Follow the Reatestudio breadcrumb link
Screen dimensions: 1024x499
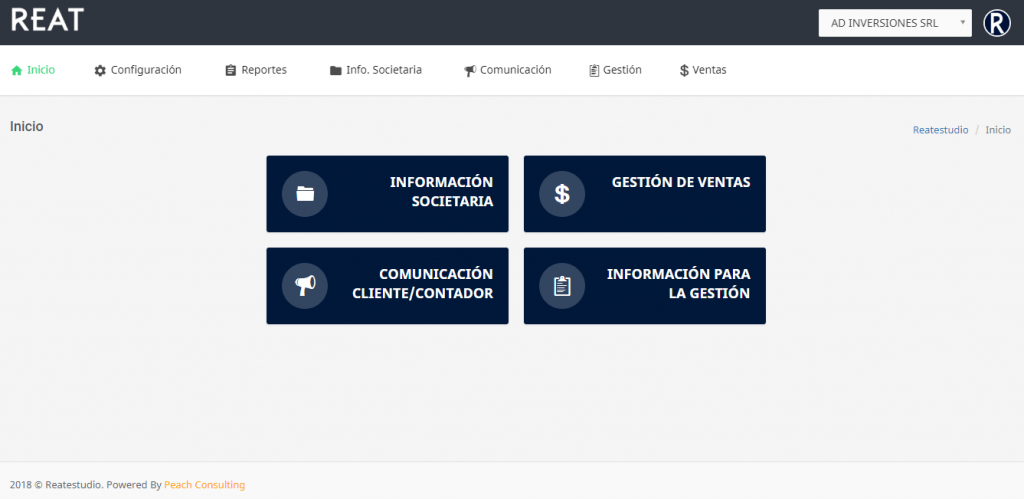coord(940,130)
